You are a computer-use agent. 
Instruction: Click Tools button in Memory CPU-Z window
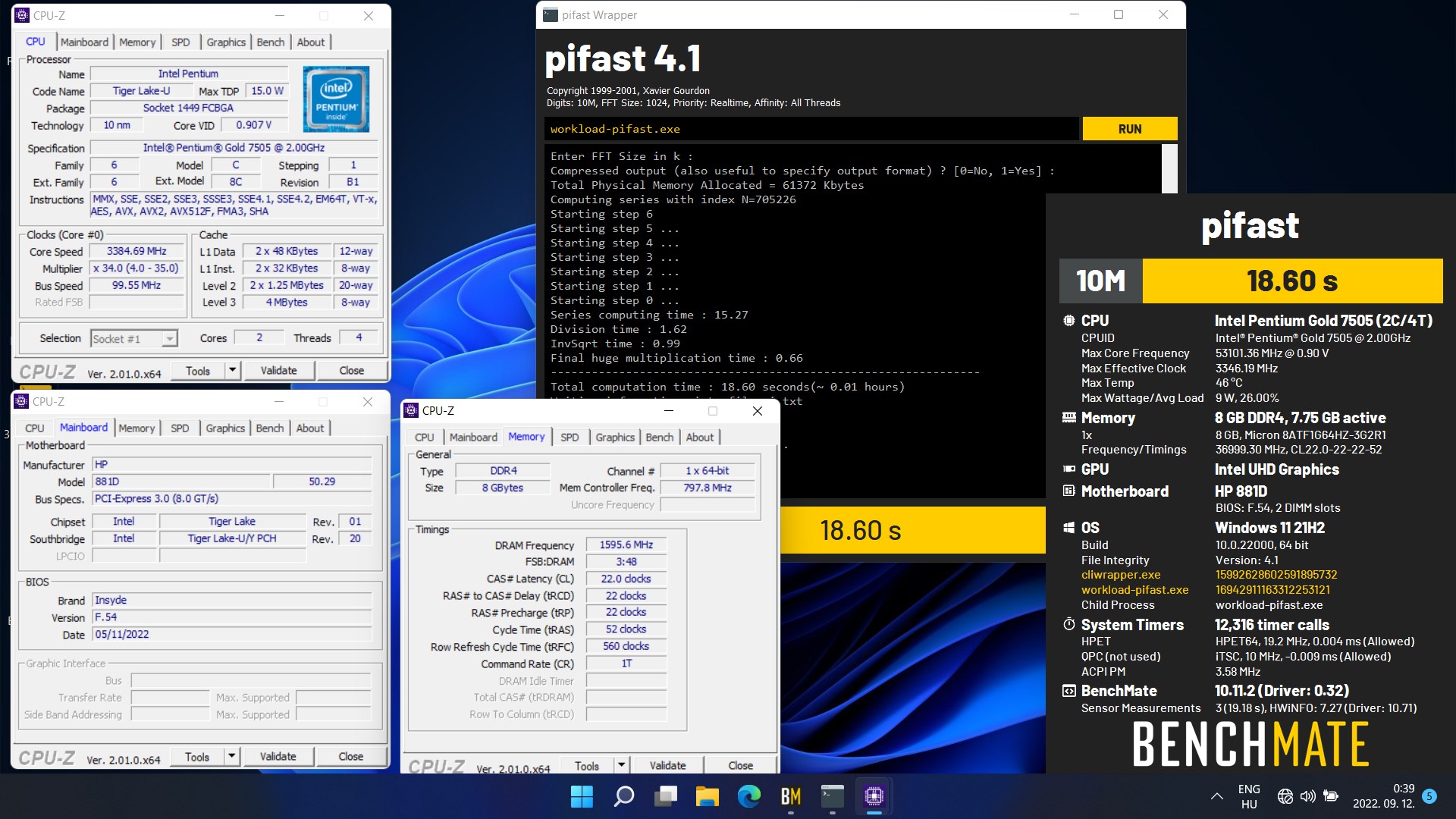586,766
